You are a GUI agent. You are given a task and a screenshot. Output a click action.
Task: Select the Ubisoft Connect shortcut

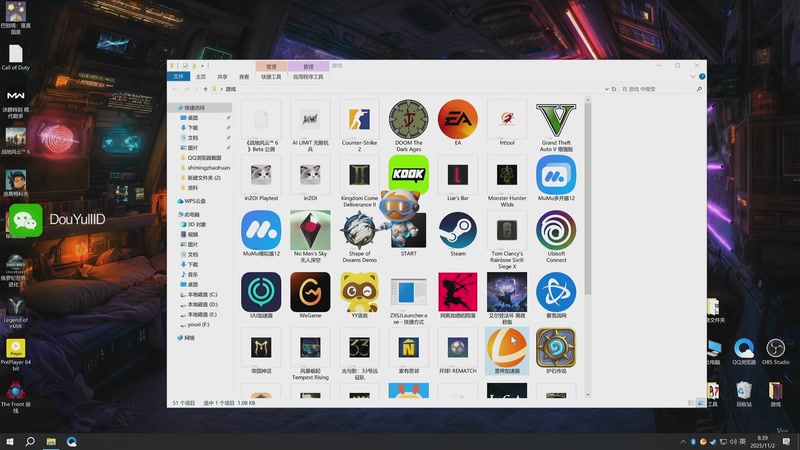point(556,236)
